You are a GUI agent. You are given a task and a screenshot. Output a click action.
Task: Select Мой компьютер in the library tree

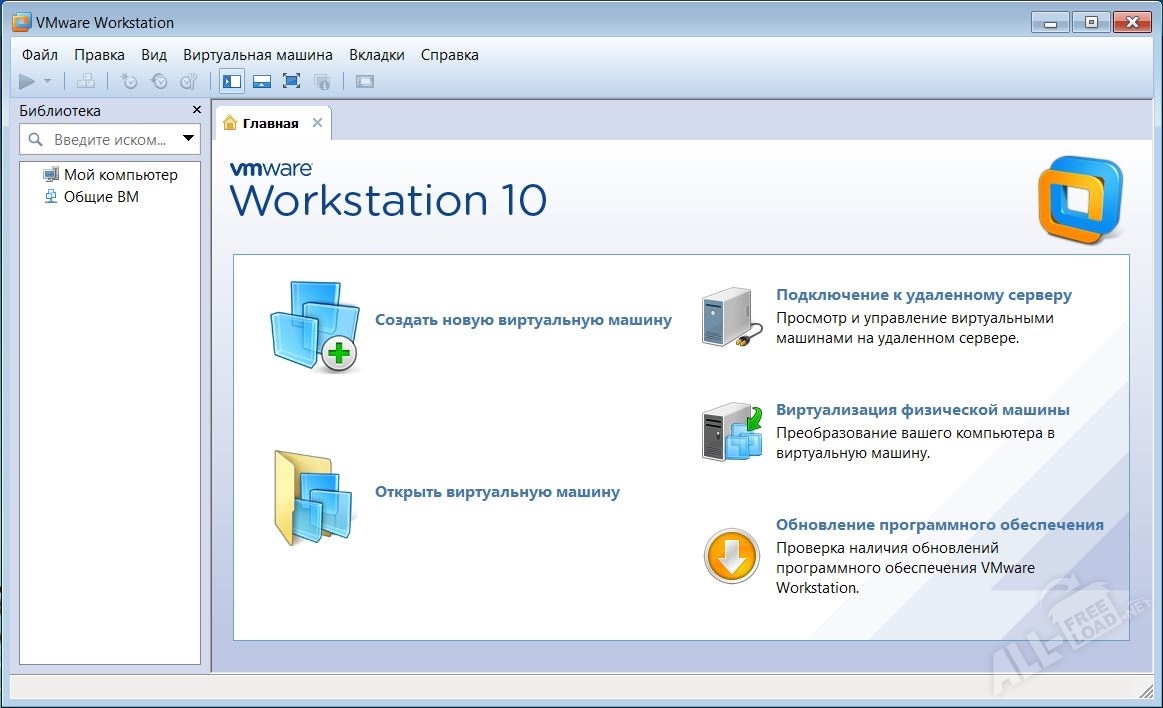(120, 174)
